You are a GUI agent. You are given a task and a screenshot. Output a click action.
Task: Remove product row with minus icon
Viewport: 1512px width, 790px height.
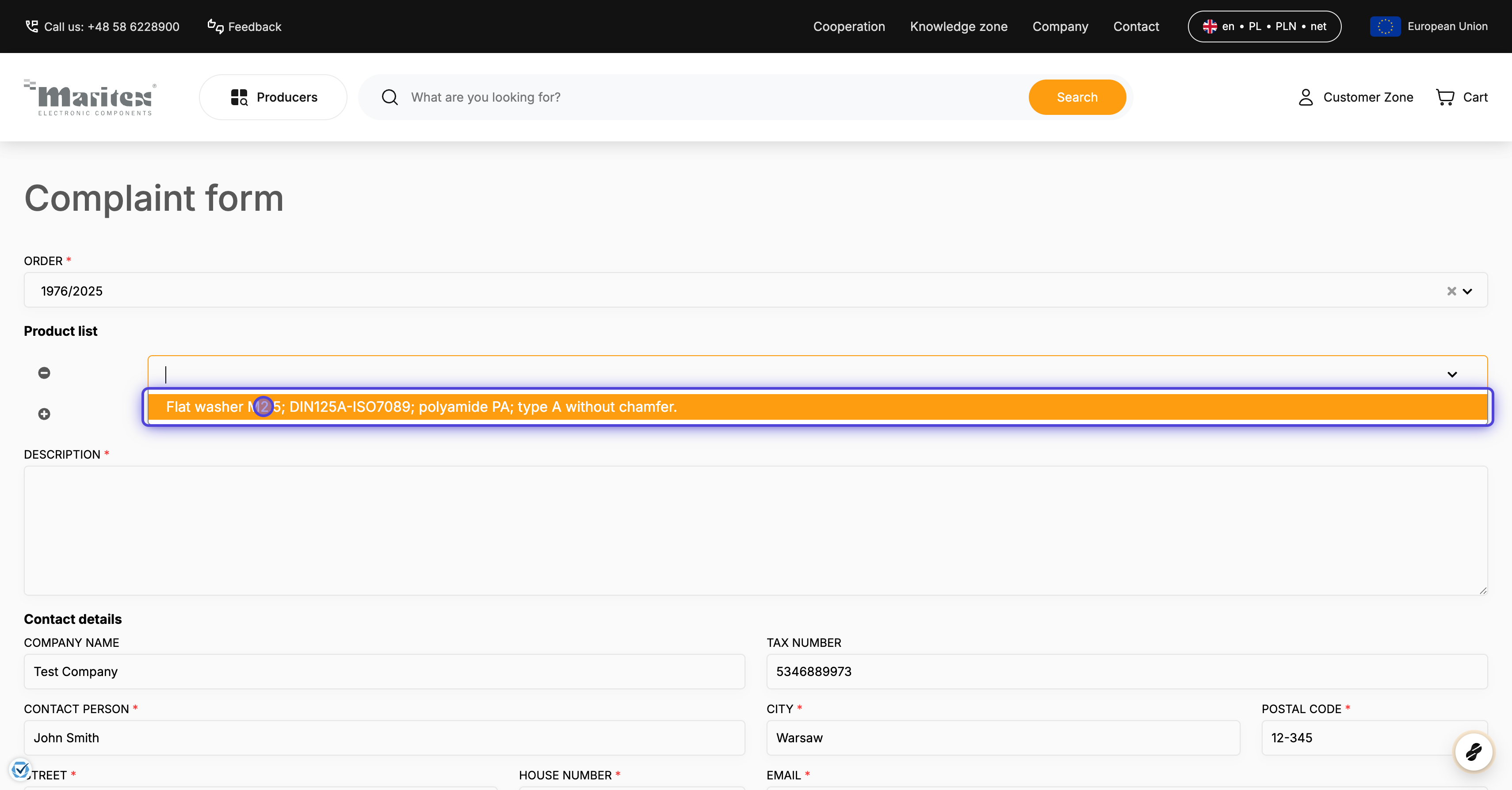[x=44, y=373]
